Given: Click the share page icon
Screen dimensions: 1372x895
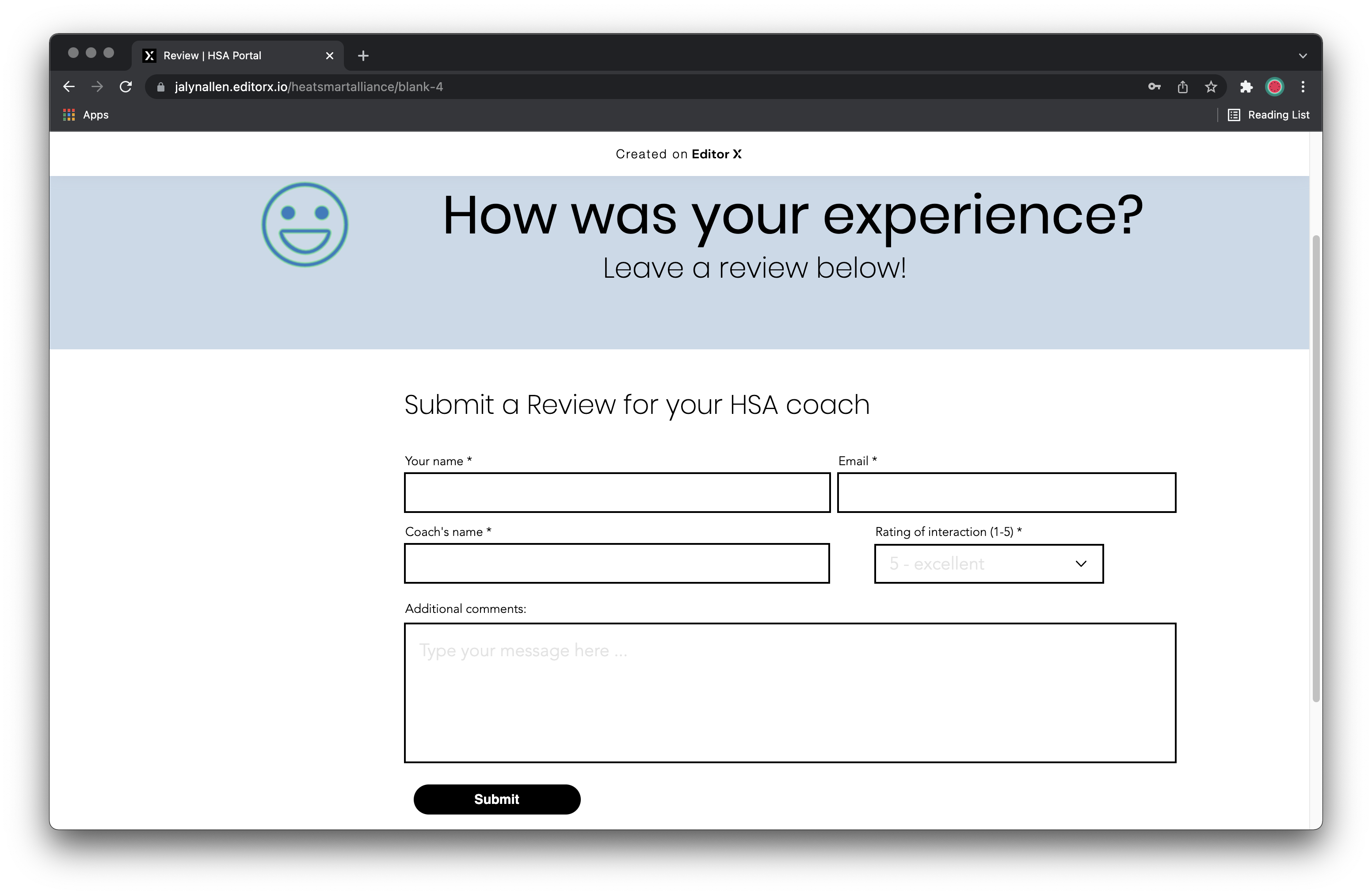Looking at the screenshot, I should (1182, 87).
